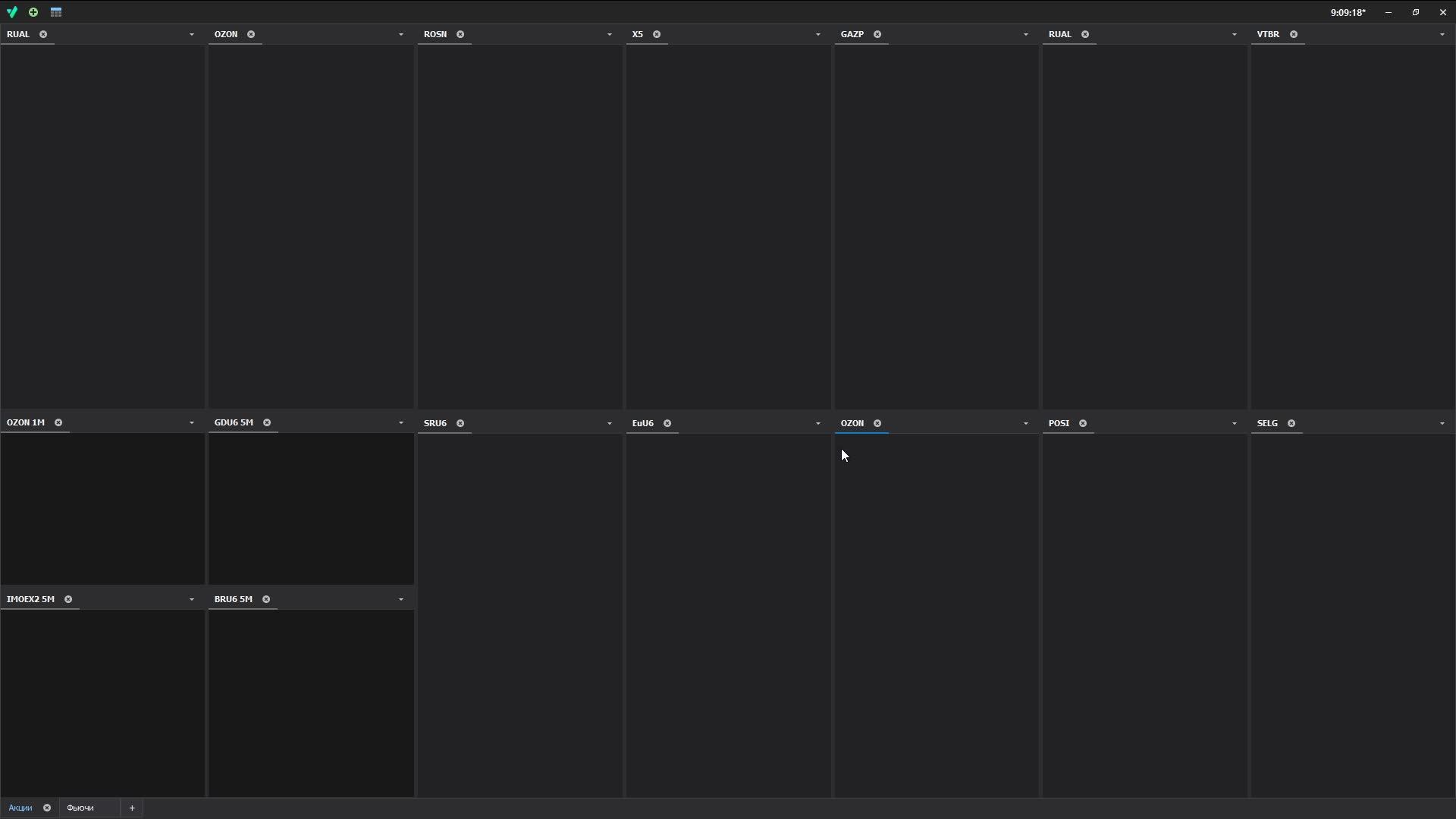1456x819 pixels.
Task: Add a new workspace tab
Action: pos(132,808)
